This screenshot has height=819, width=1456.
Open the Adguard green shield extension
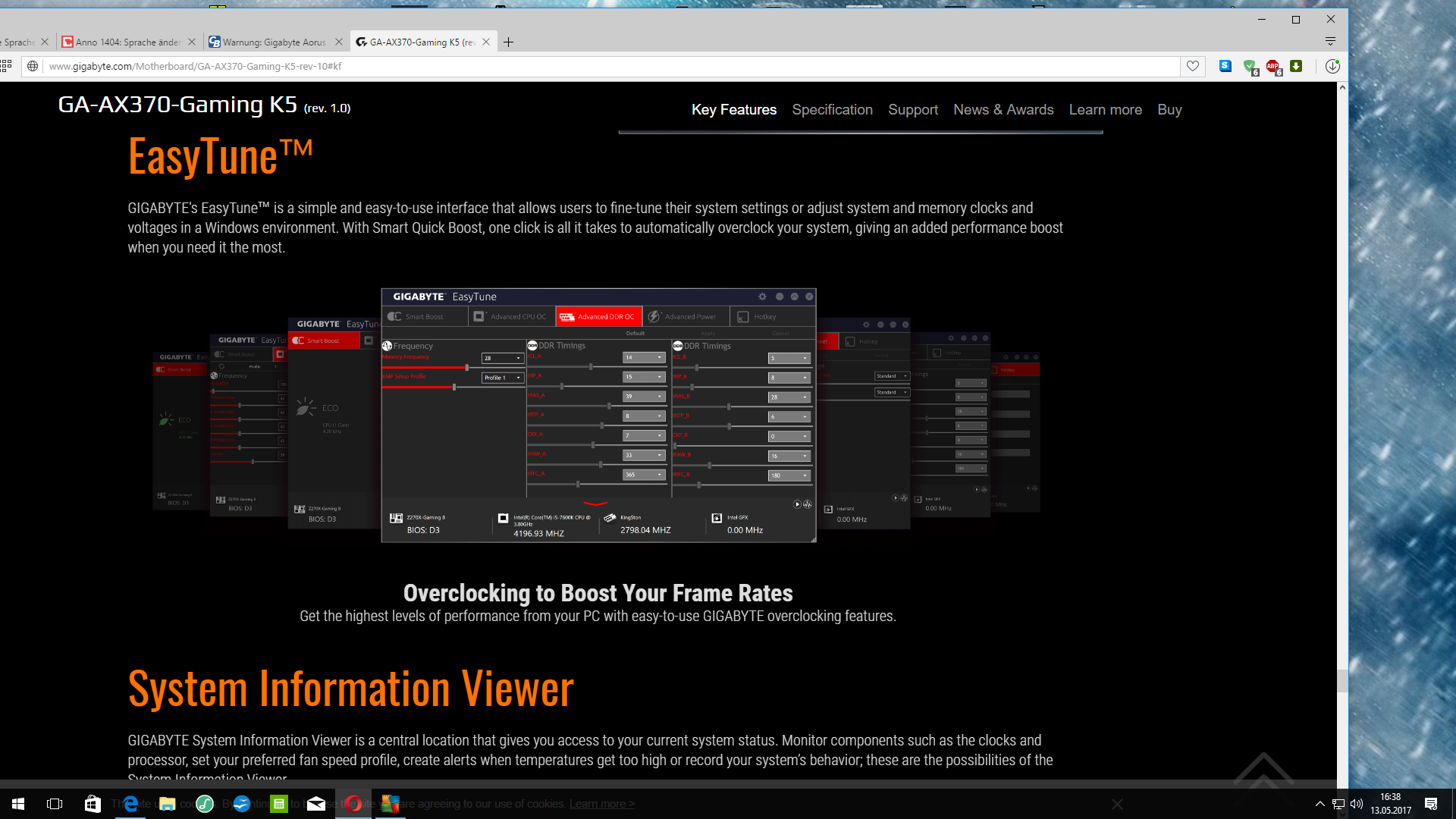(1250, 67)
